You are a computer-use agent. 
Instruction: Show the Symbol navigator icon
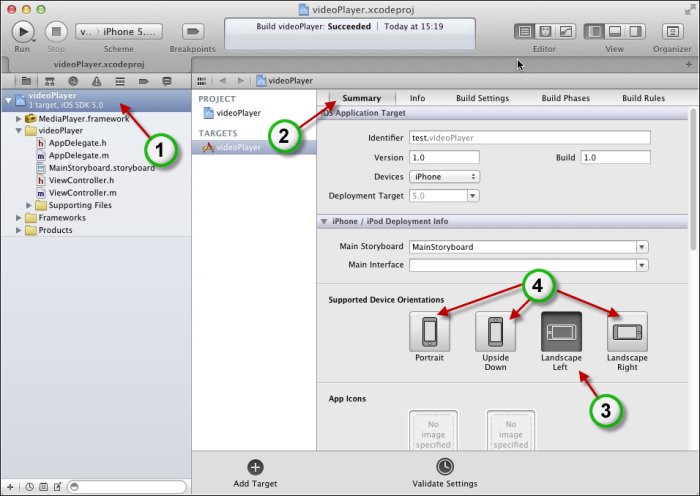(x=50, y=81)
